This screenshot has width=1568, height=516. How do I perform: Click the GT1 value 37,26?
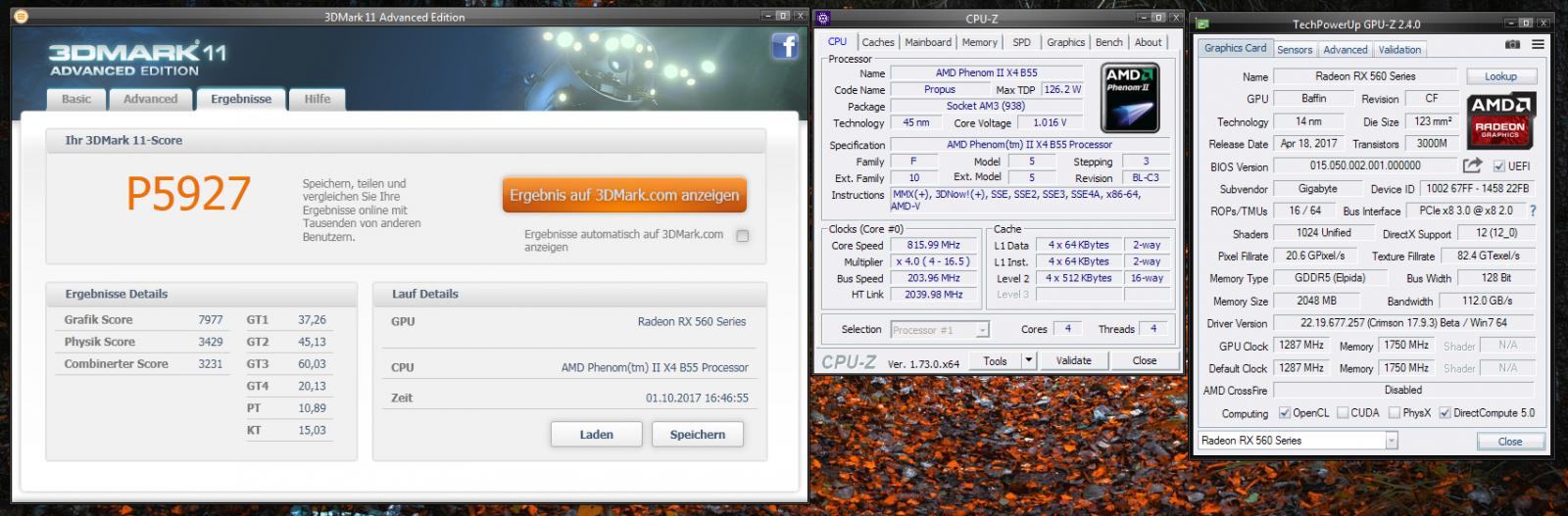click(x=312, y=320)
